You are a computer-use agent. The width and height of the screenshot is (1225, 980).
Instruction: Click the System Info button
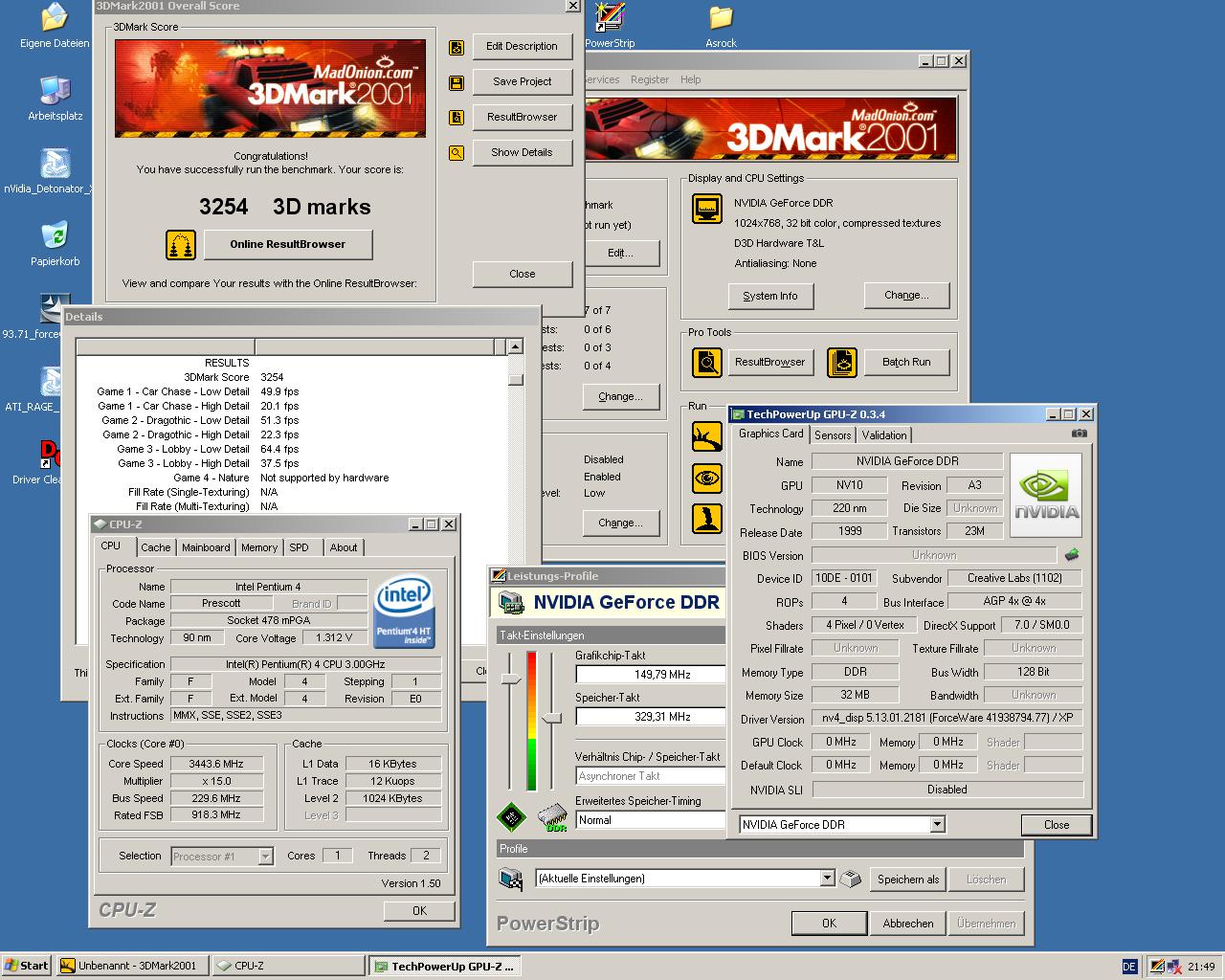point(770,296)
